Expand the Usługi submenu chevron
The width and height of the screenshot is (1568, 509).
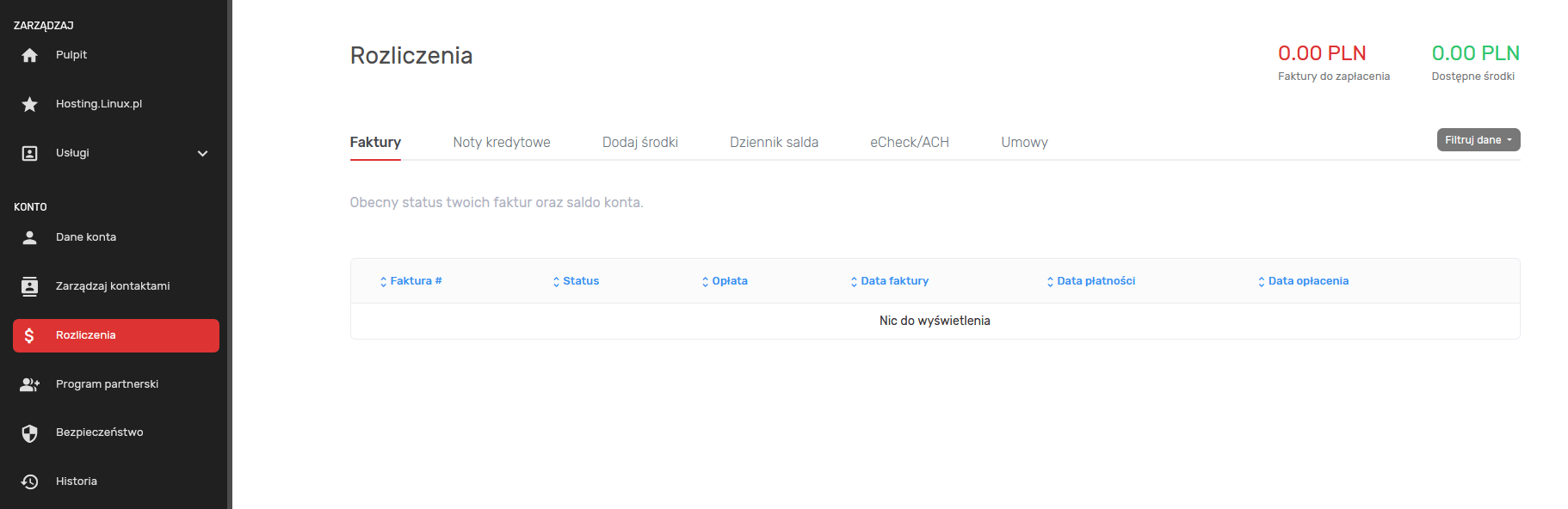203,154
